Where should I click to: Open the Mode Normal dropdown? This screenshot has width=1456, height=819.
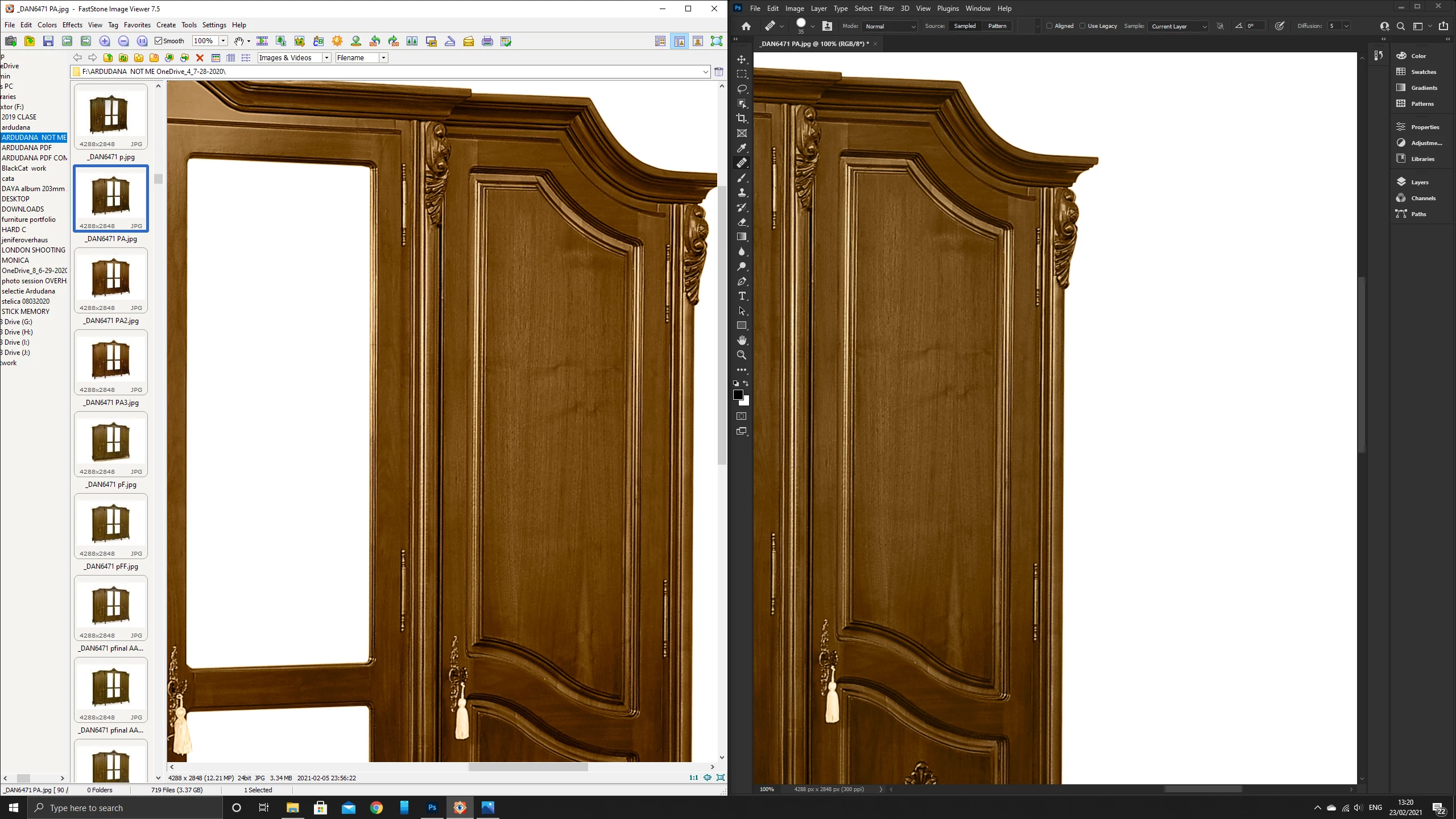click(x=890, y=26)
